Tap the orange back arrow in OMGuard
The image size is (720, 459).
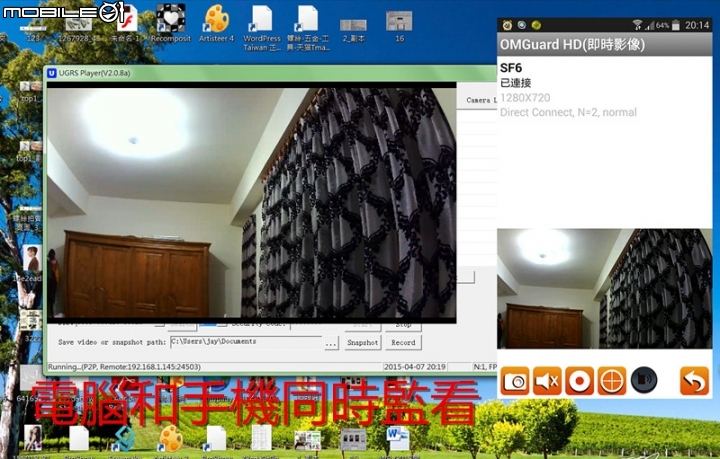pos(694,381)
